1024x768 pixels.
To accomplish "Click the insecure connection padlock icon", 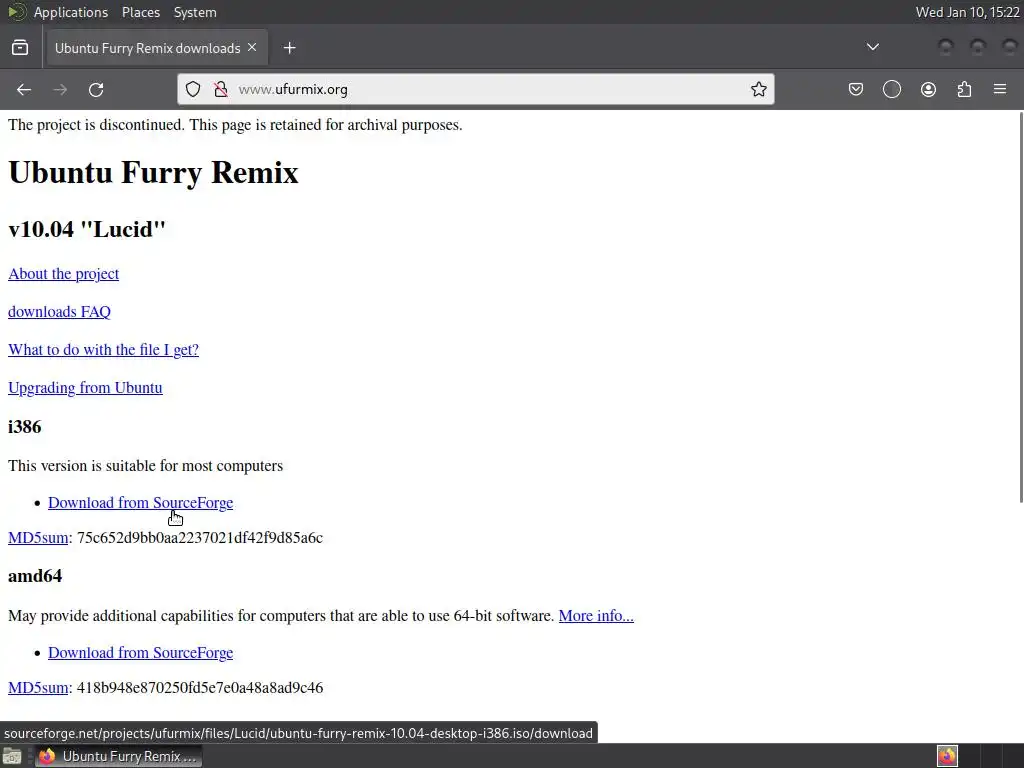I will pos(221,89).
